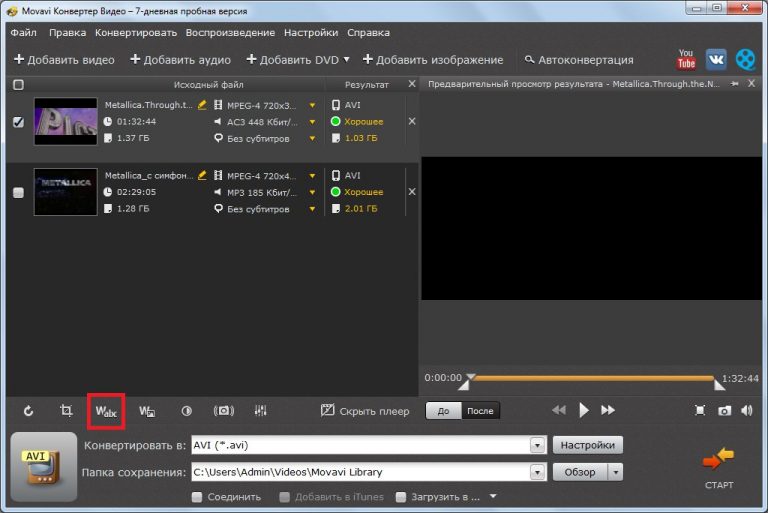Expand the Папка сохранения path dropdown
This screenshot has width=768, height=513.
point(537,472)
